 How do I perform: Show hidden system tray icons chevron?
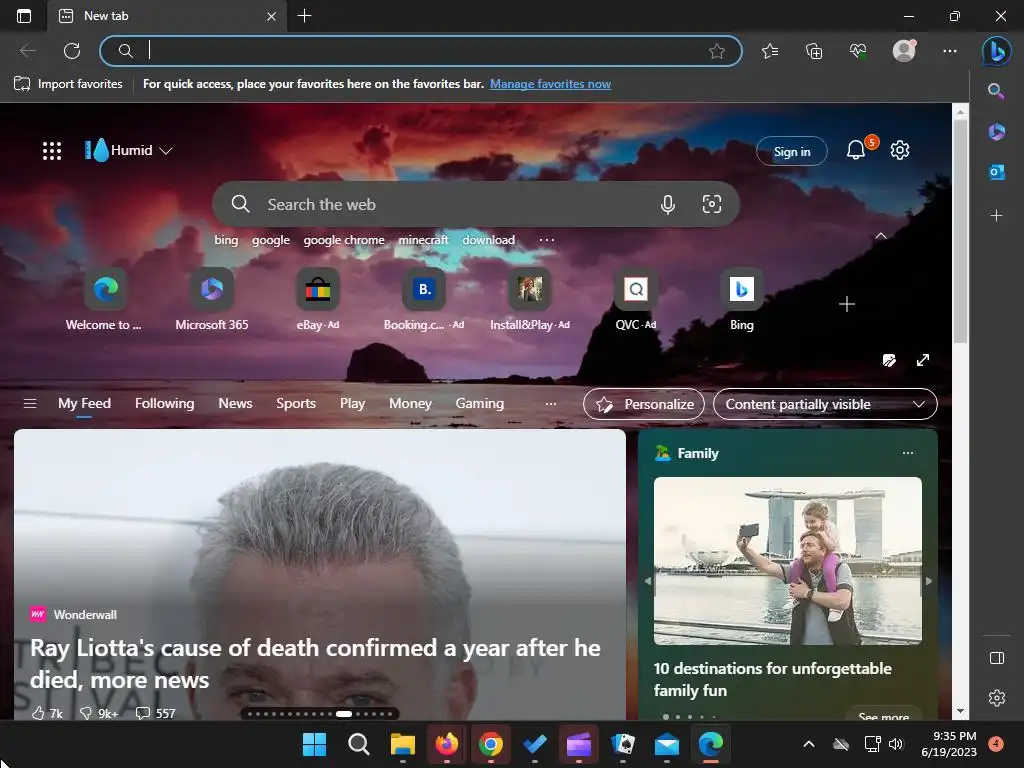[808, 744]
